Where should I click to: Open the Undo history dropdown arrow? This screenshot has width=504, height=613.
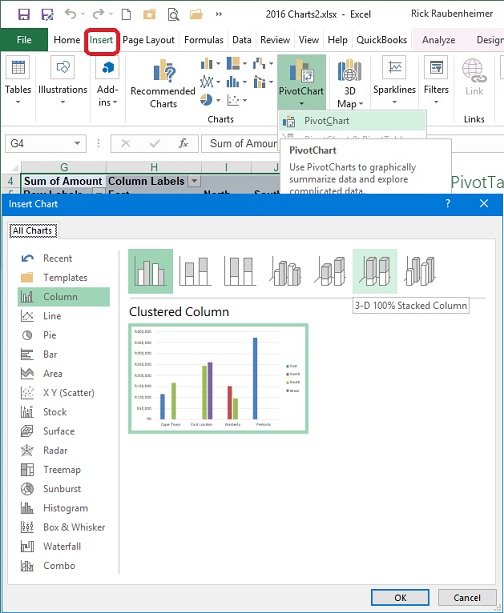point(83,14)
